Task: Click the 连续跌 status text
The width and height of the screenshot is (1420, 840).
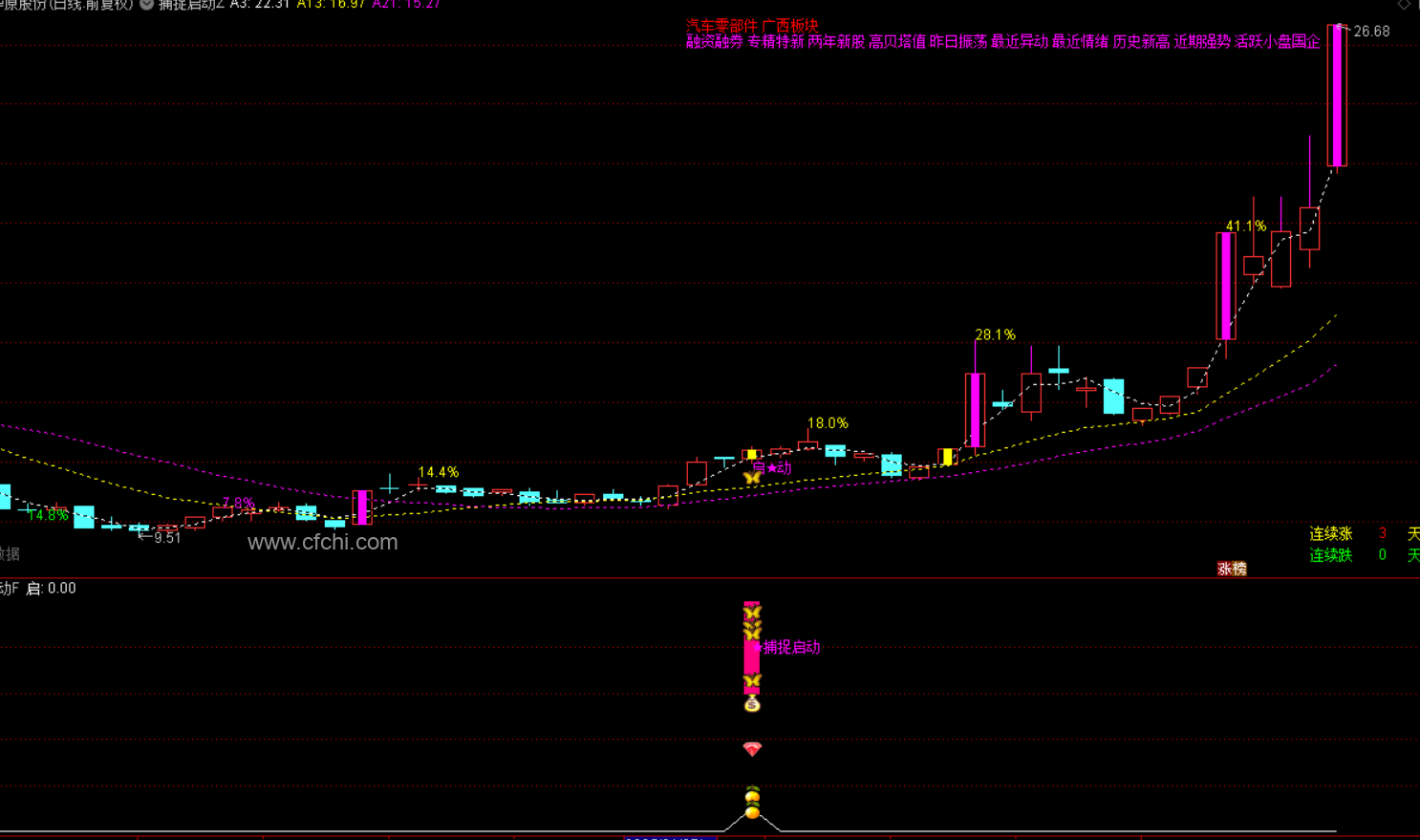Action: (x=1331, y=554)
